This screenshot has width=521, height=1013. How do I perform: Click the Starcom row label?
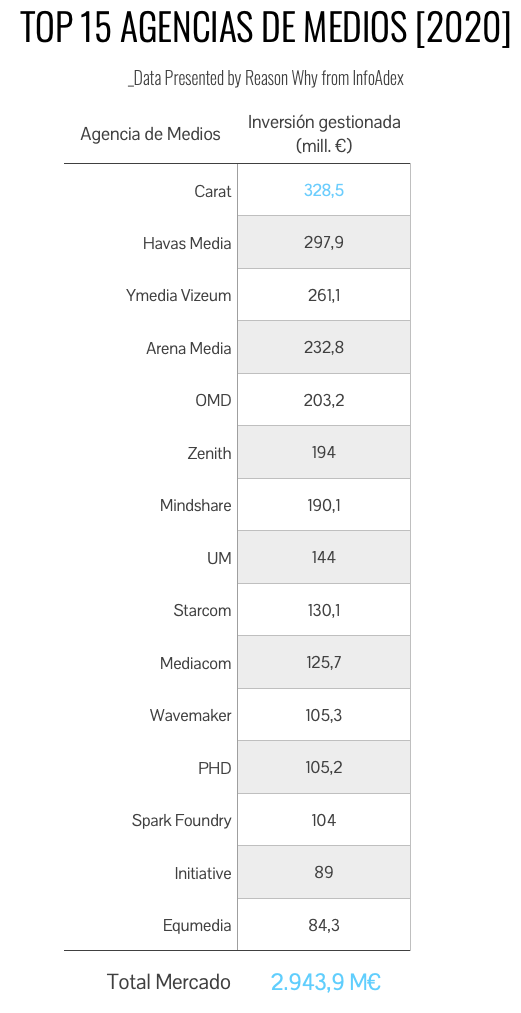[x=202, y=611]
